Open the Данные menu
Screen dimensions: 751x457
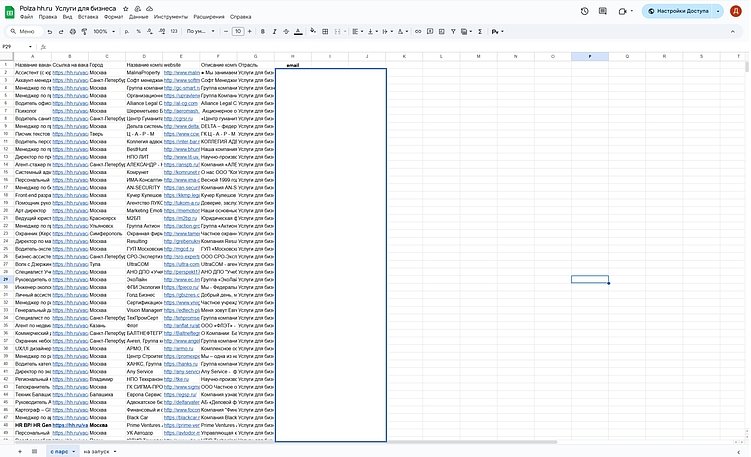(x=138, y=17)
